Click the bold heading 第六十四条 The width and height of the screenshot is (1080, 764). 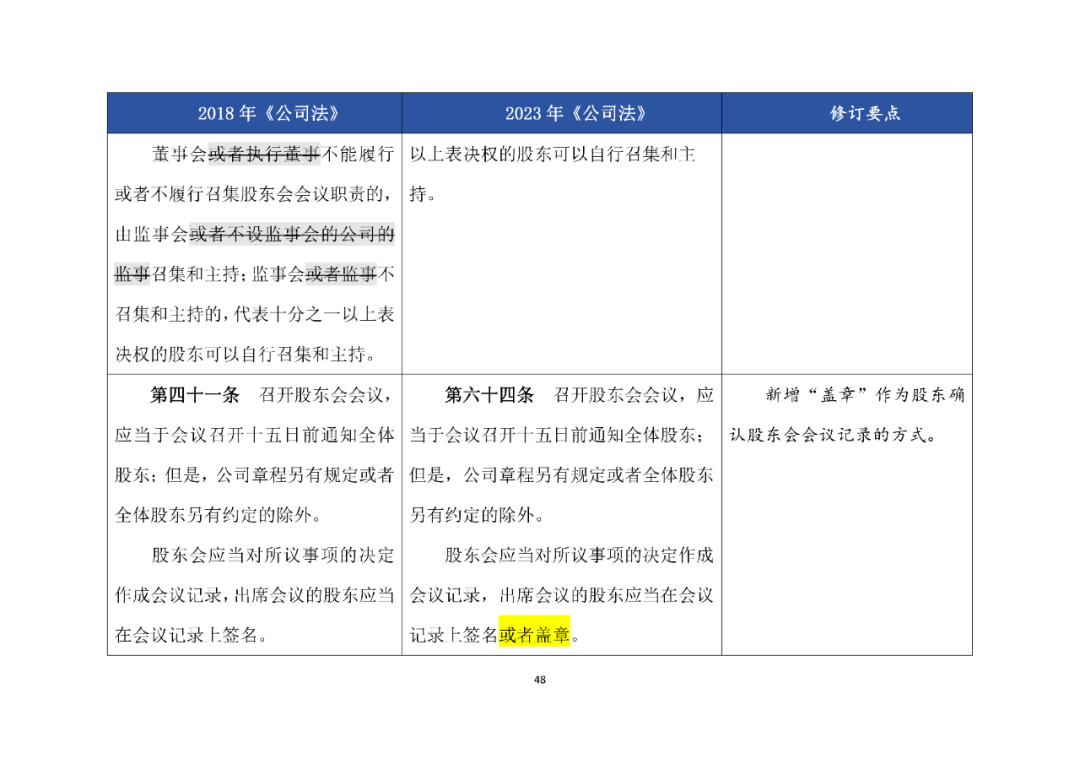tap(489, 395)
